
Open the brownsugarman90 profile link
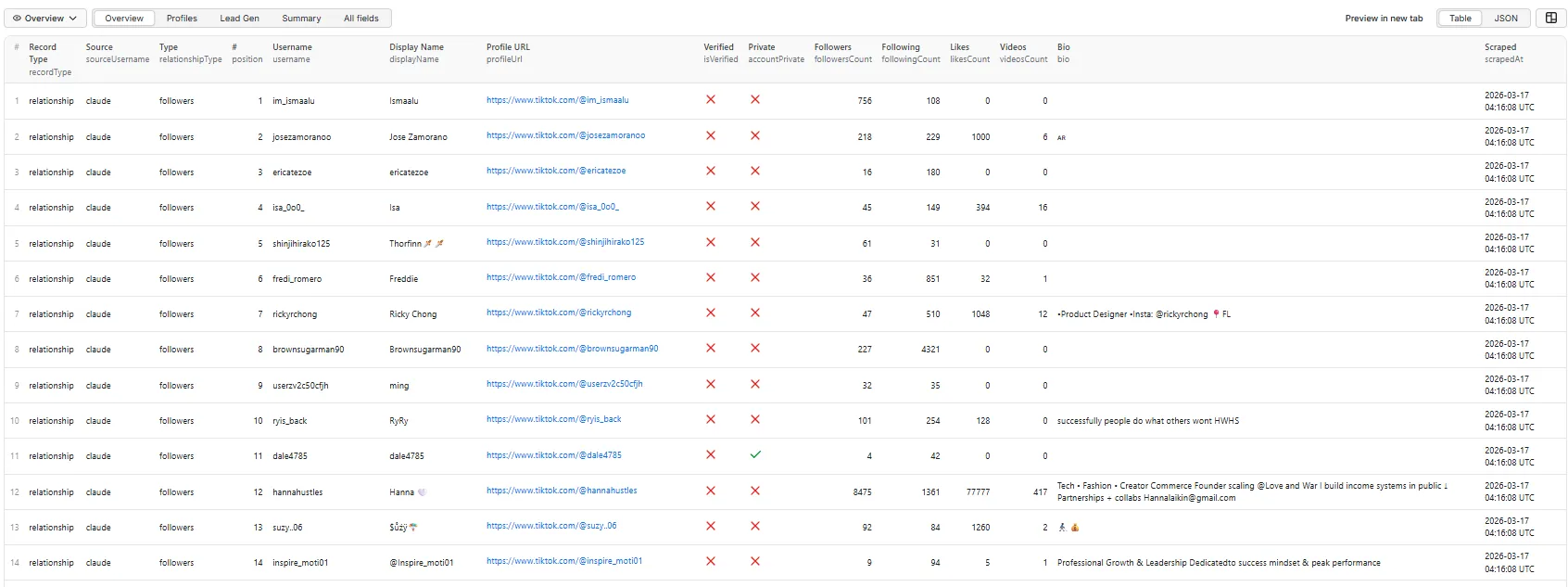click(x=573, y=349)
